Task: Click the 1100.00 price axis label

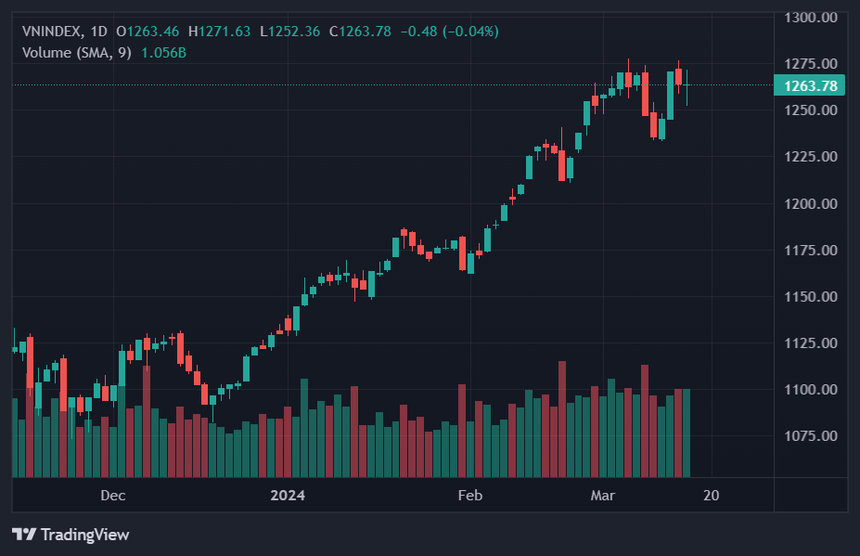Action: [811, 390]
